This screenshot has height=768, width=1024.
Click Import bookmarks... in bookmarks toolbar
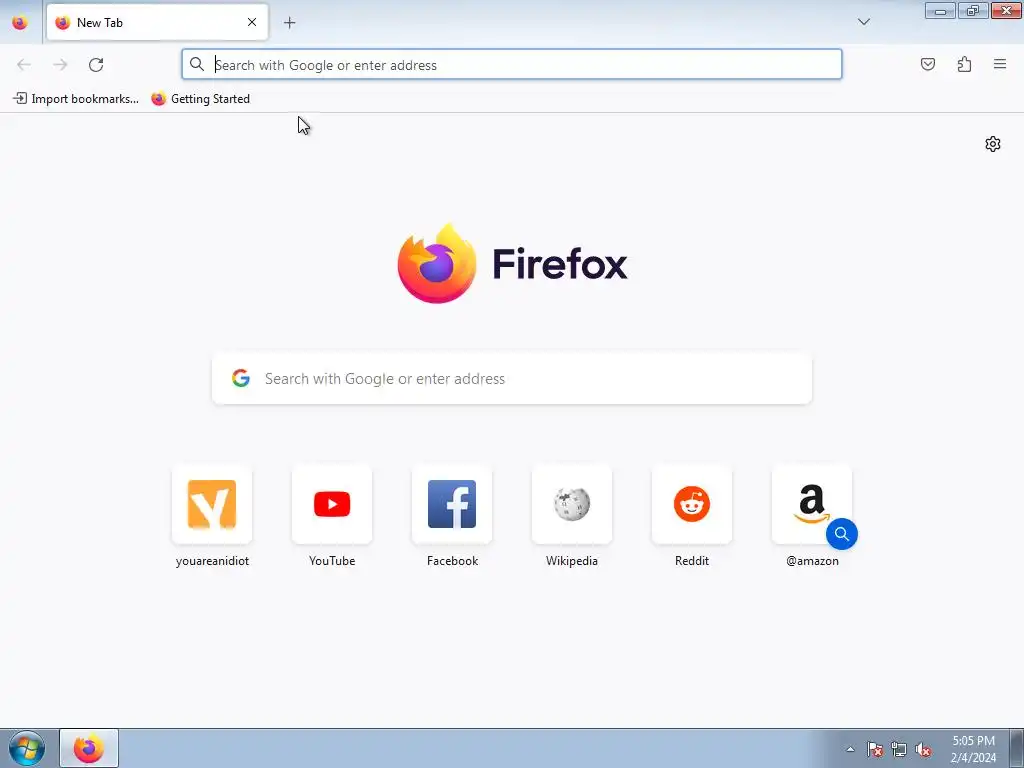click(x=76, y=99)
